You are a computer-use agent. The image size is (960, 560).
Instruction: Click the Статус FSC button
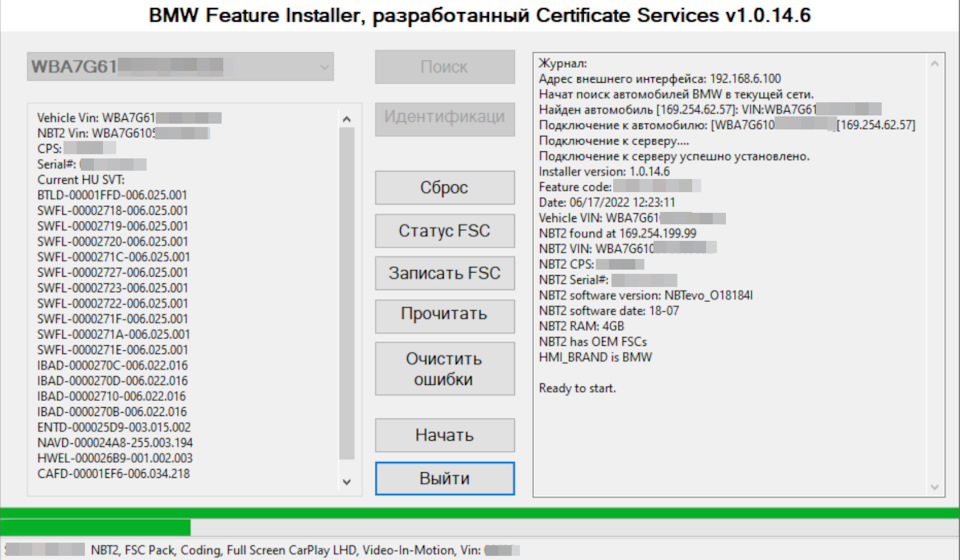[x=444, y=231]
